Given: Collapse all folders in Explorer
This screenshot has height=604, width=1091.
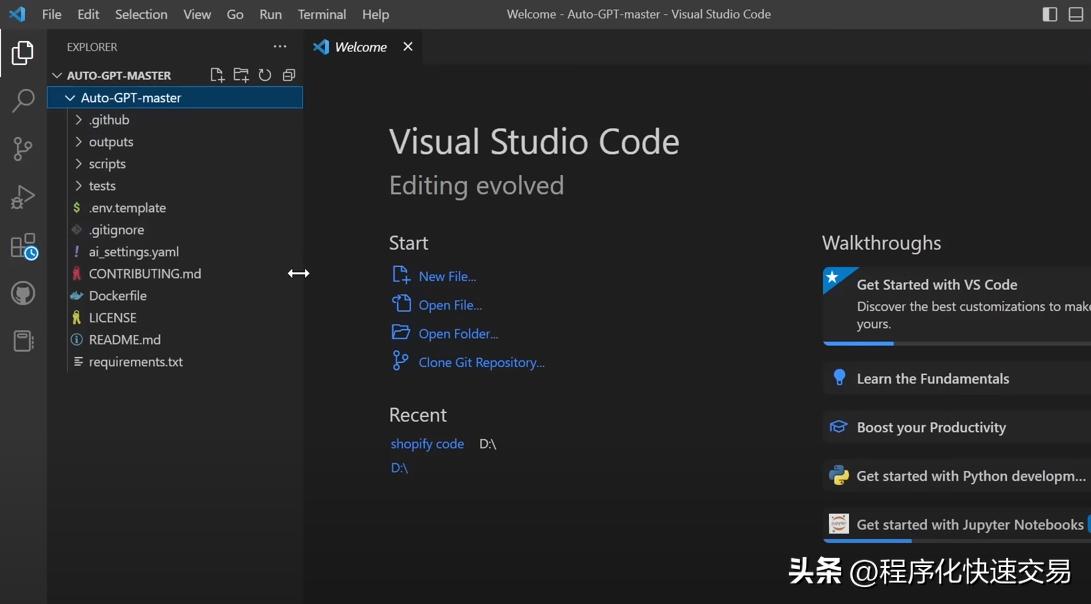Looking at the screenshot, I should (x=289, y=75).
